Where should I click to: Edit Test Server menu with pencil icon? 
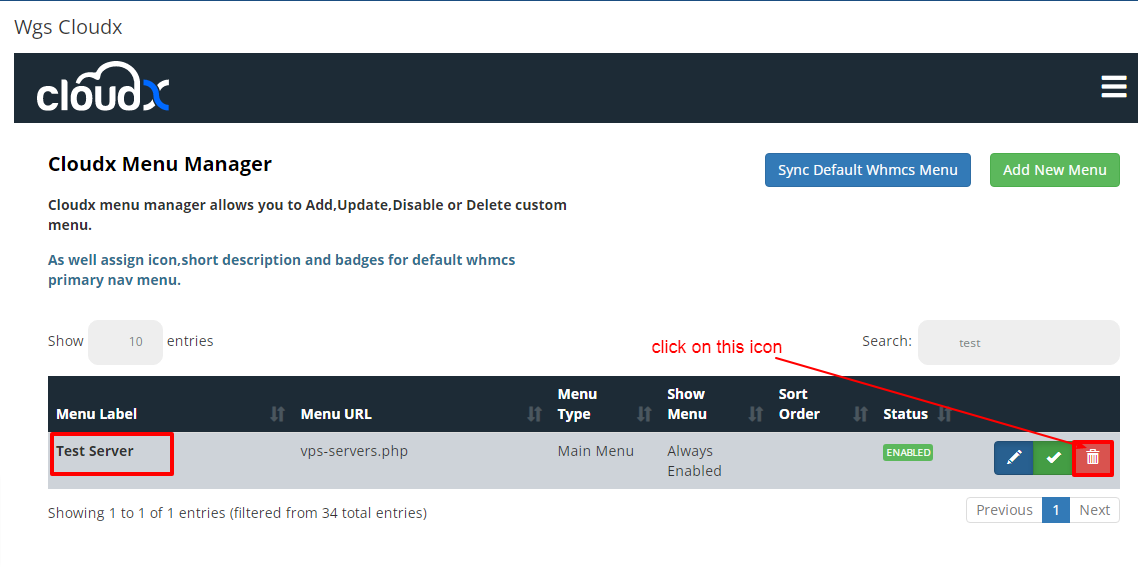coord(1013,457)
